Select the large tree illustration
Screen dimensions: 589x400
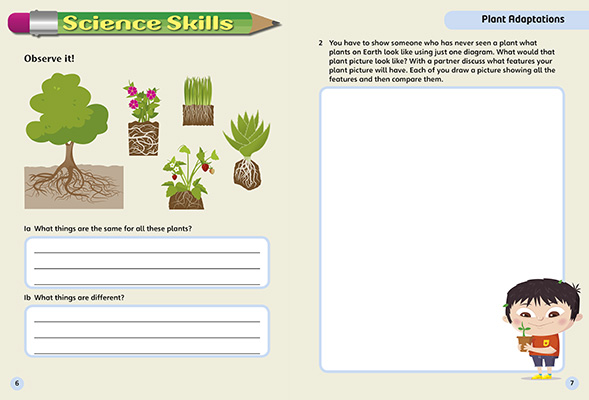(74, 141)
